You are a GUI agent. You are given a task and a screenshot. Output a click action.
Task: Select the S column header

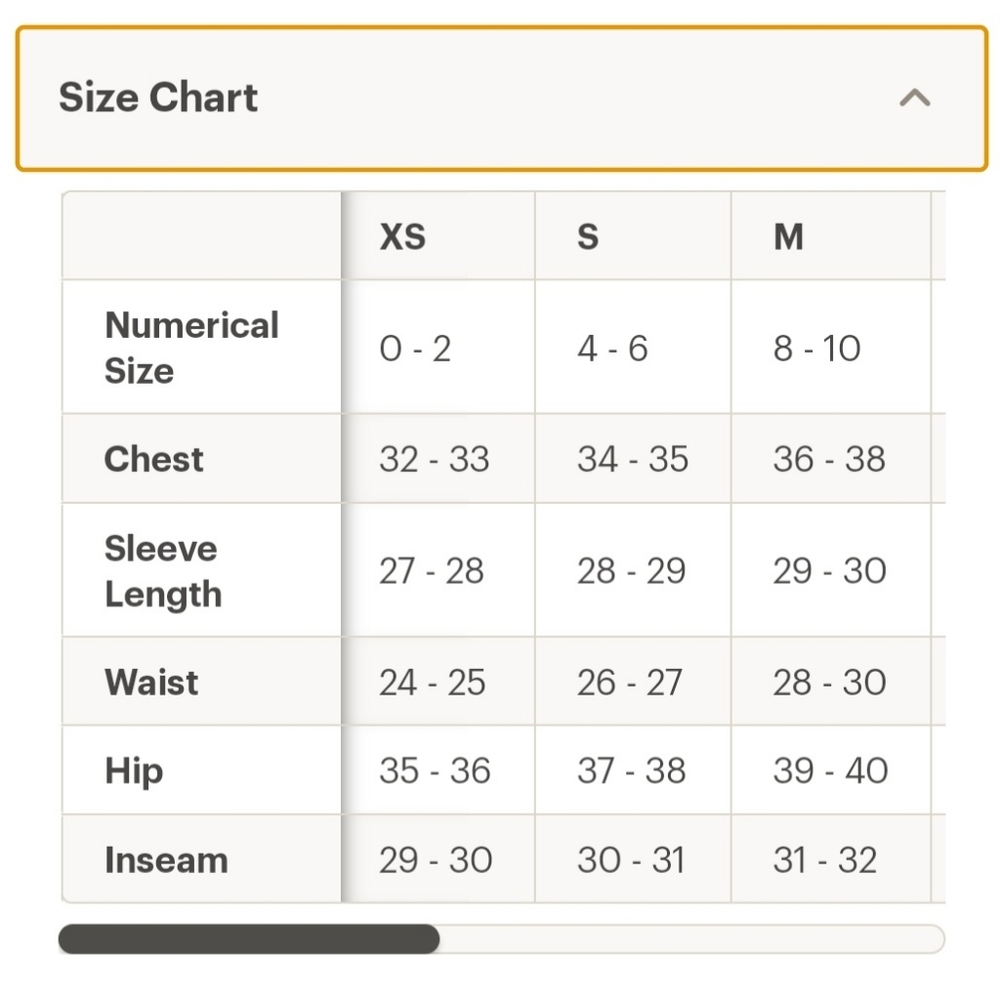tap(588, 237)
